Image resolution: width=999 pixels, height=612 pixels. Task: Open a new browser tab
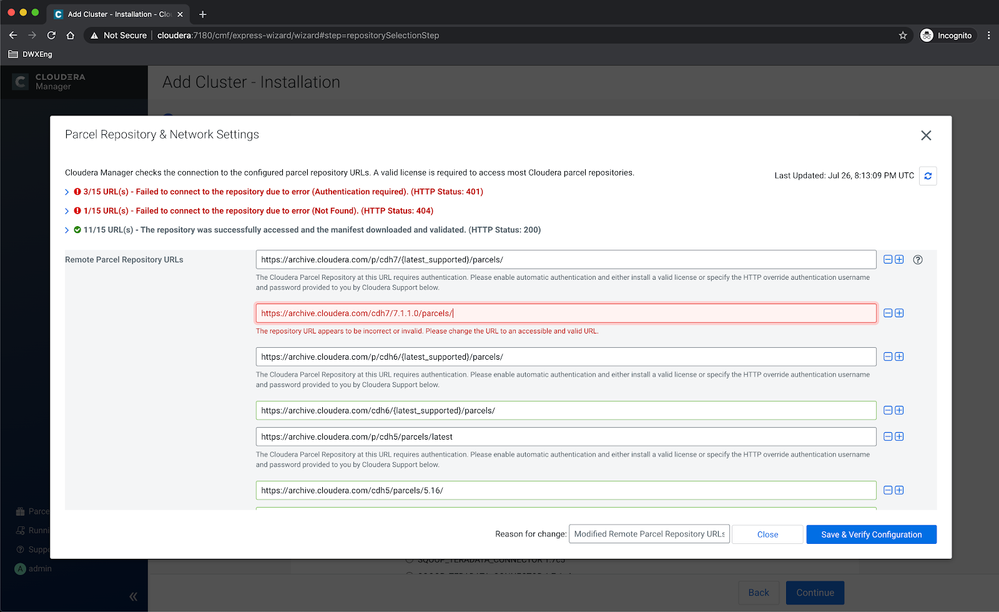tap(203, 14)
